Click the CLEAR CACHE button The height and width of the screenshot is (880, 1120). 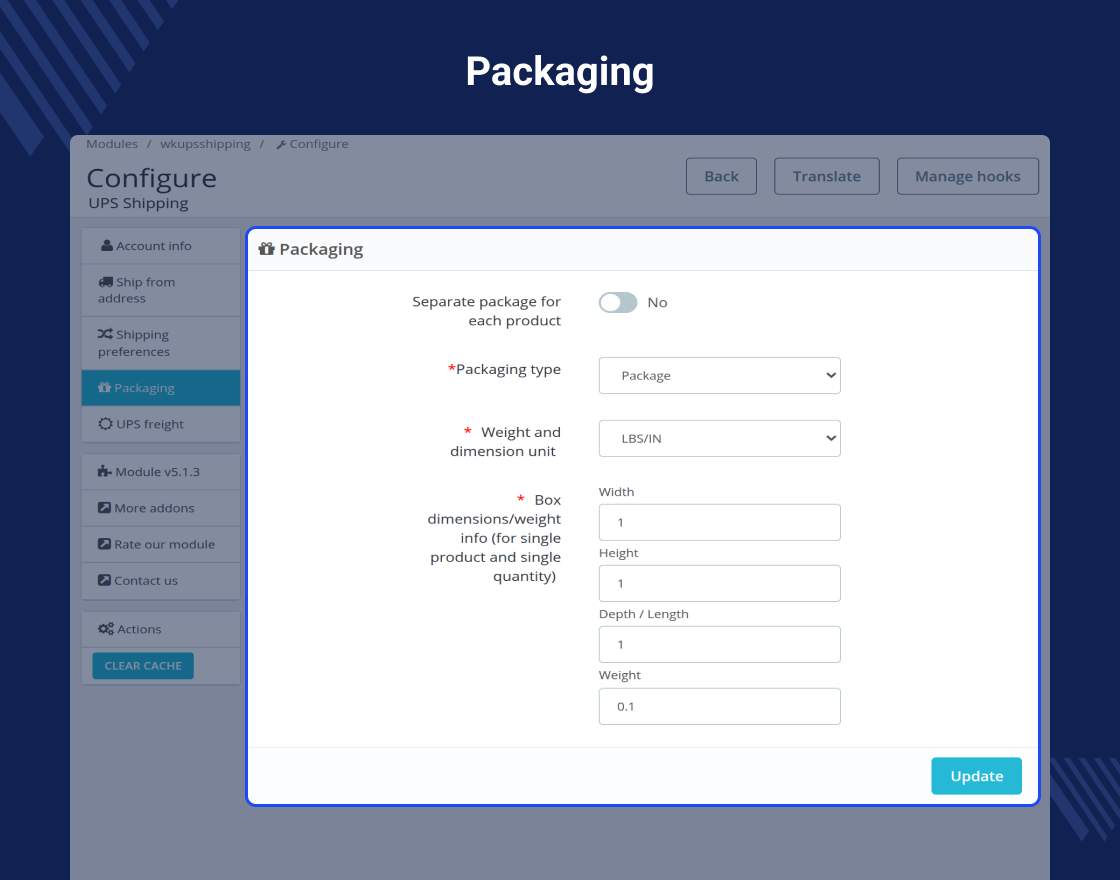(x=143, y=666)
